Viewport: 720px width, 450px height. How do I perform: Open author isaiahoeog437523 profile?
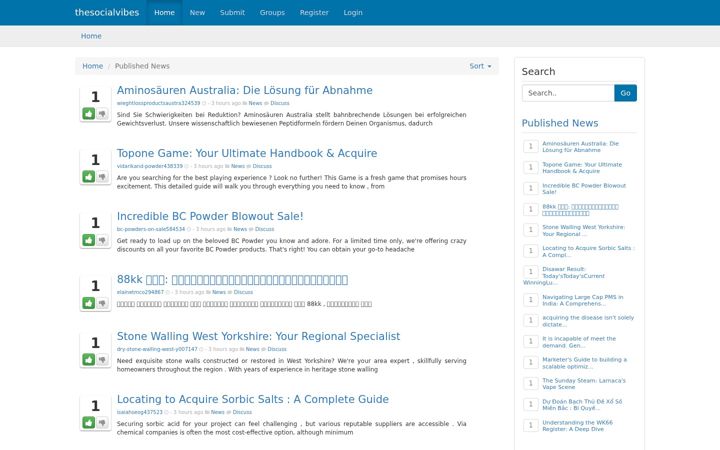tap(140, 412)
